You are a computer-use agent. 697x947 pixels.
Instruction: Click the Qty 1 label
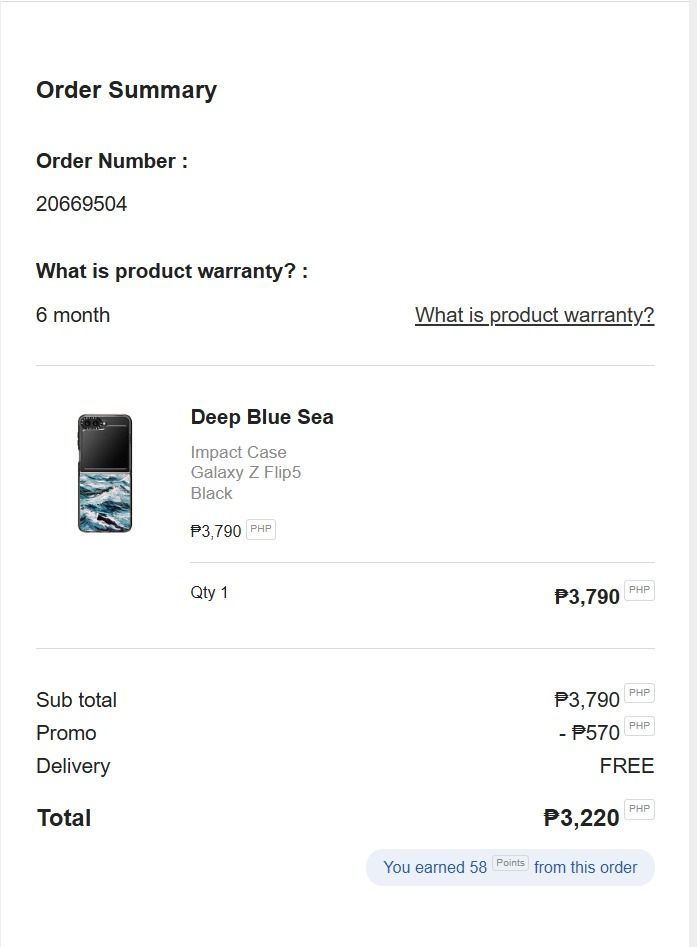click(209, 592)
